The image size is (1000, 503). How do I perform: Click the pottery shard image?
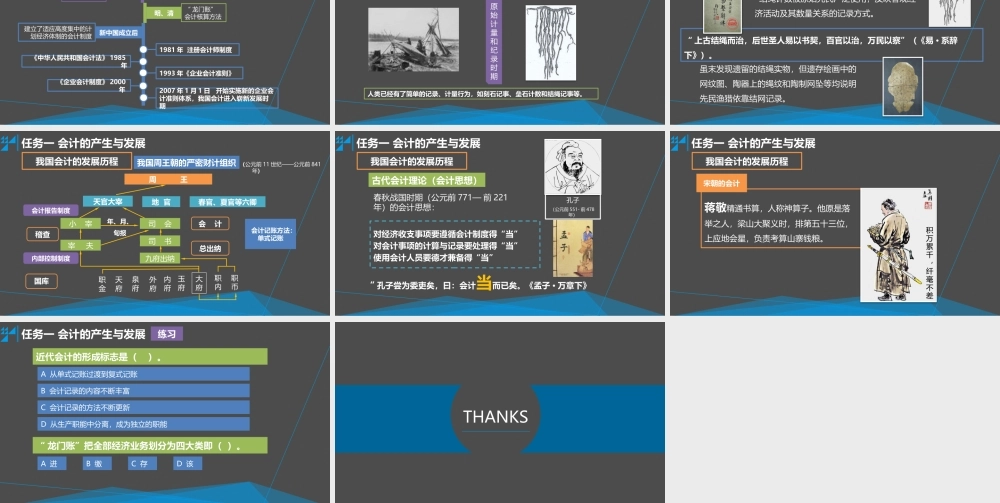pos(902,87)
